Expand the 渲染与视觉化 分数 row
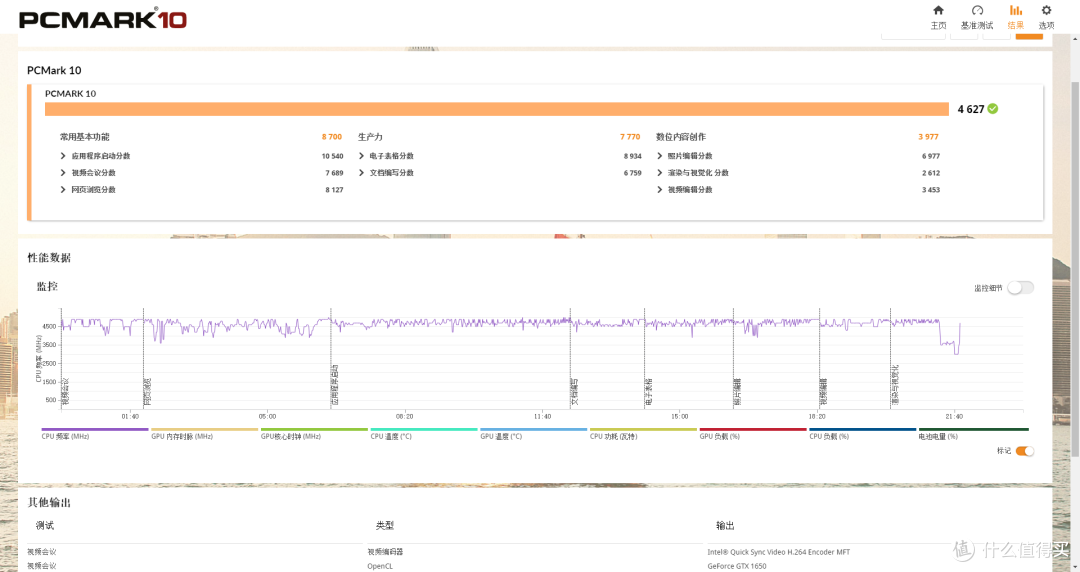1080x572 pixels. (692, 173)
